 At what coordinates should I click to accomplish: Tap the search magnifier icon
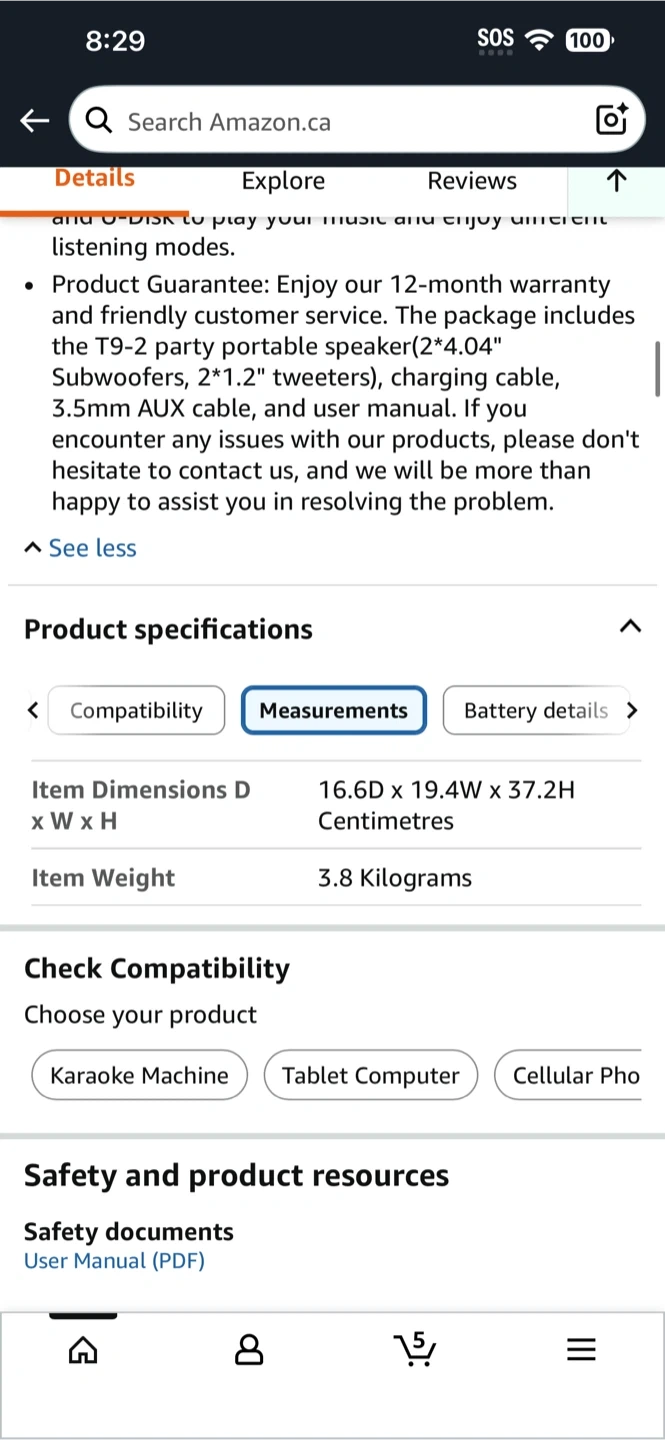(x=98, y=121)
